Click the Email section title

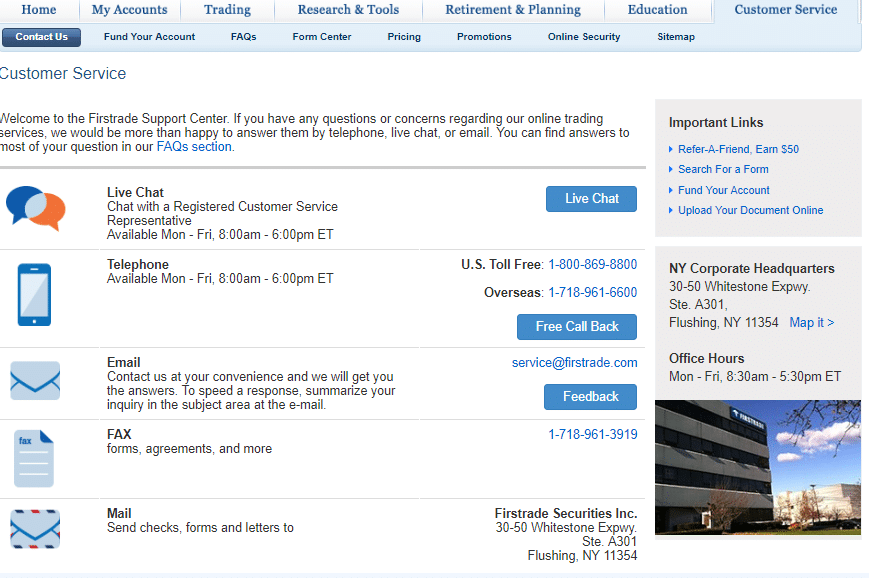tap(124, 362)
